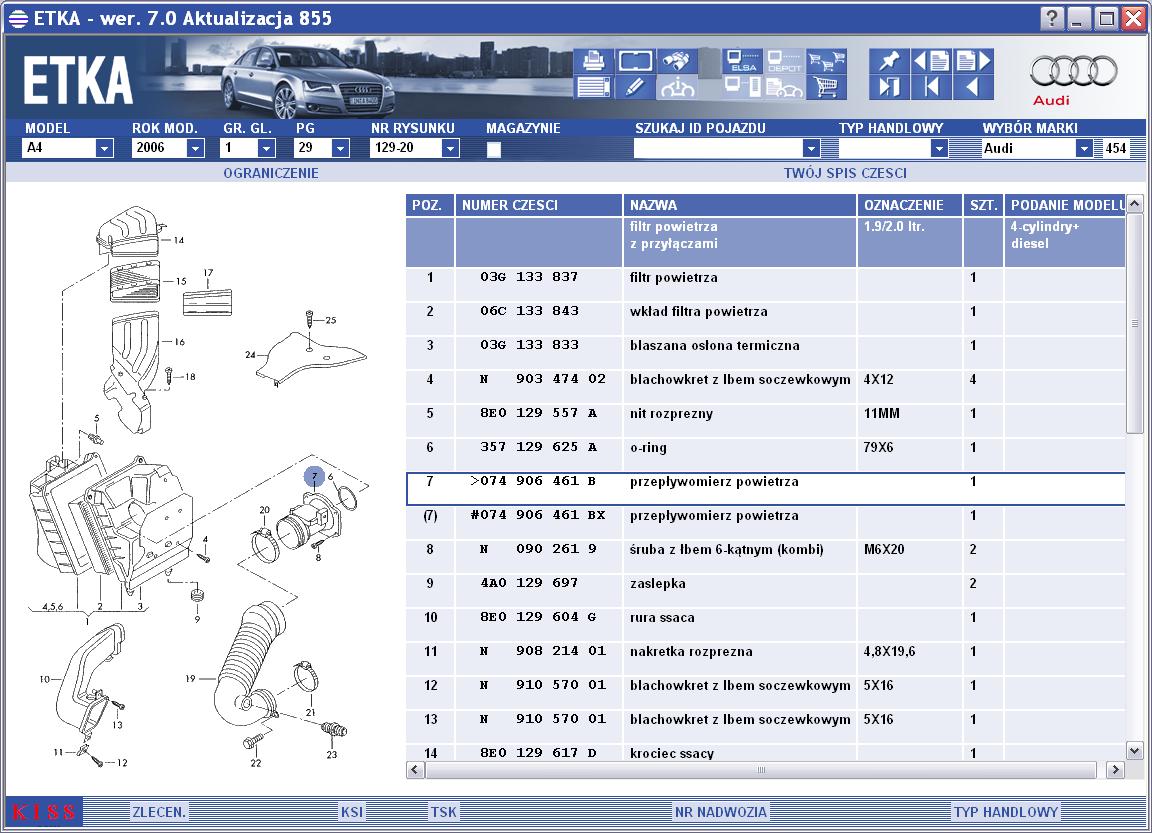This screenshot has width=1152, height=833.
Task: Click the help question mark button
Action: 1051,18
